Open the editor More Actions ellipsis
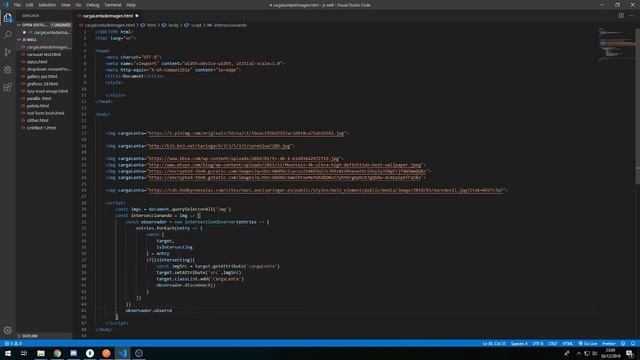Viewport: 640px width, 360px height. pyautogui.click(x=631, y=16)
